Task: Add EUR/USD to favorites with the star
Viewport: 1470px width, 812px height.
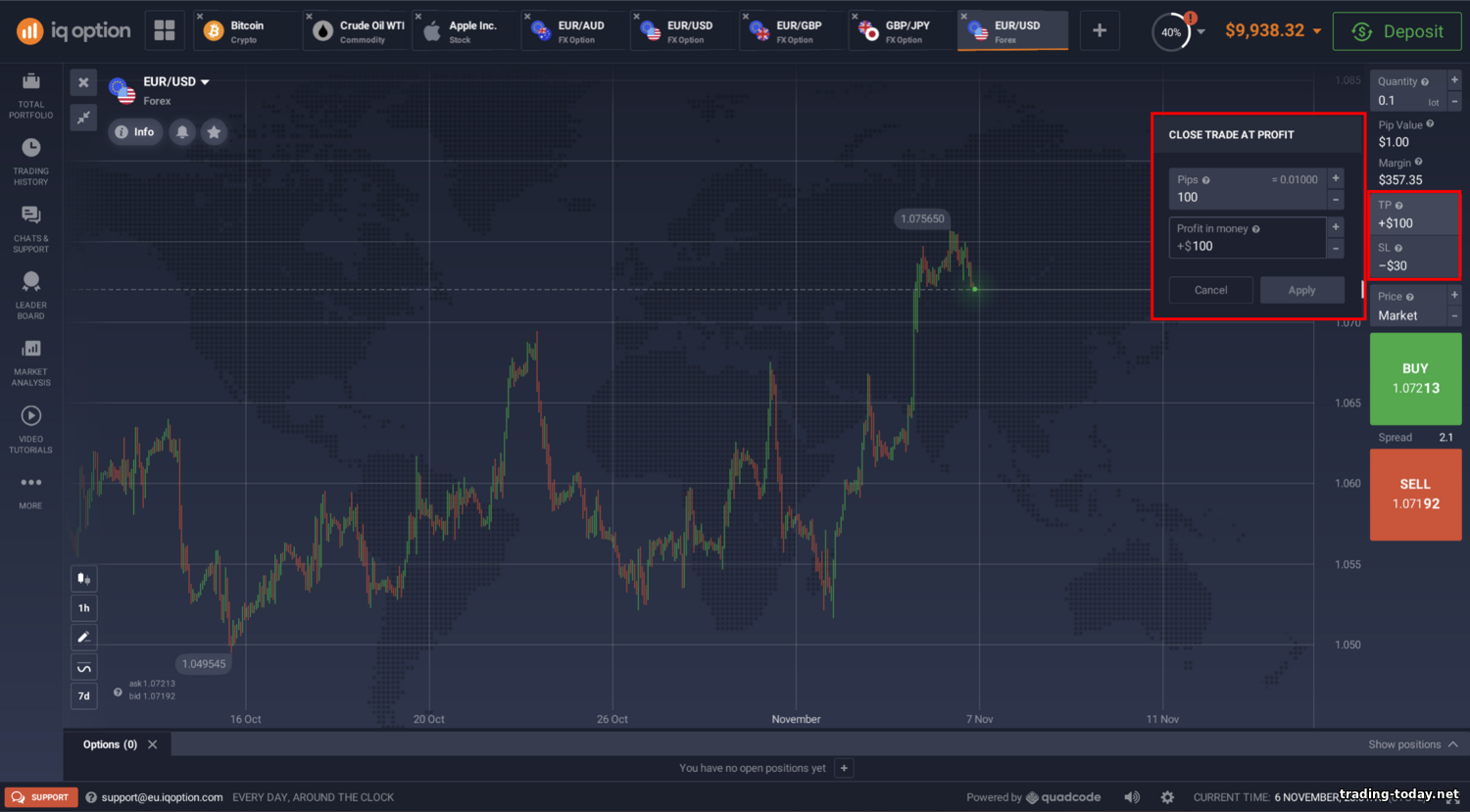Action: point(214,132)
